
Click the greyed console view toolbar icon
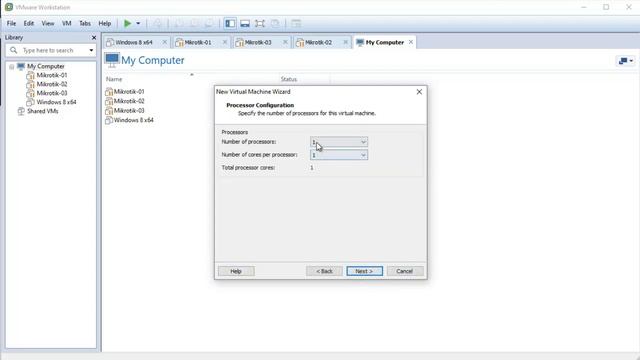[x=296, y=24]
